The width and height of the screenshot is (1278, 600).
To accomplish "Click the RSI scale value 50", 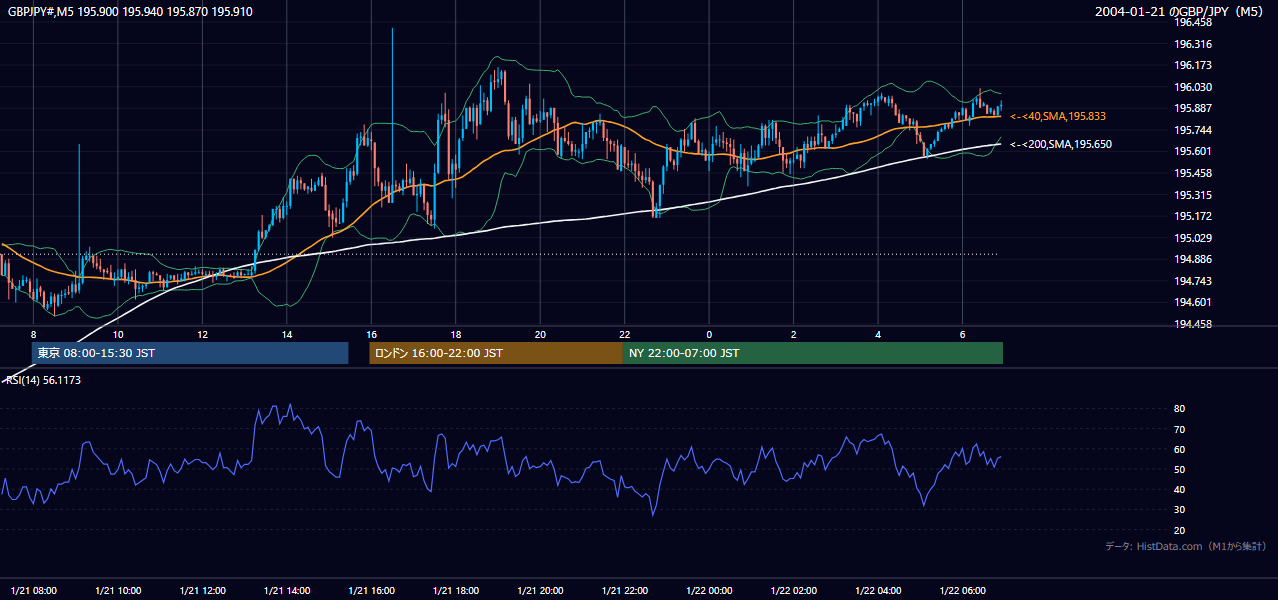I will coord(1179,469).
